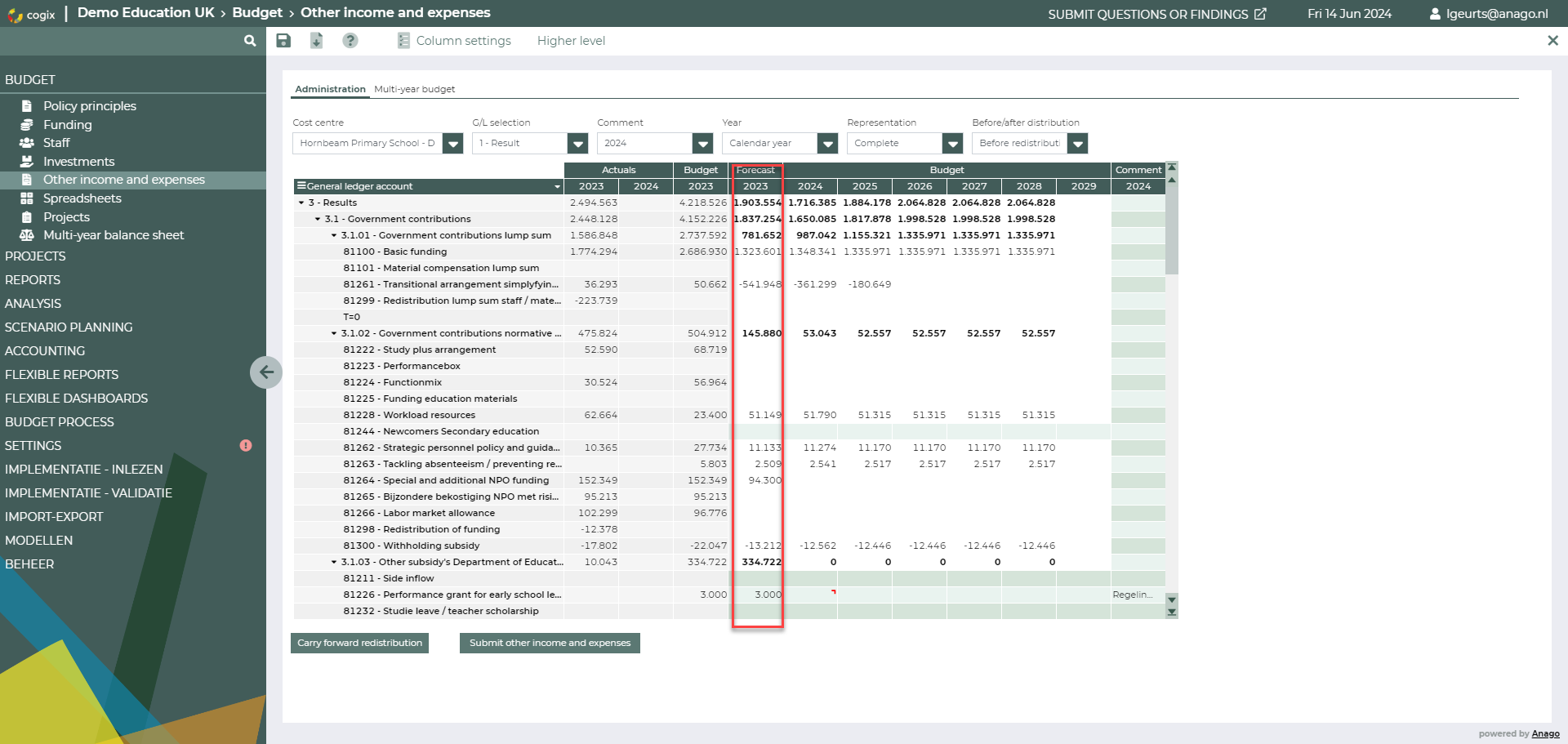Screen dimensions: 1568x744
Task: Click 81100 - Basic funding row label
Action: 394,252
